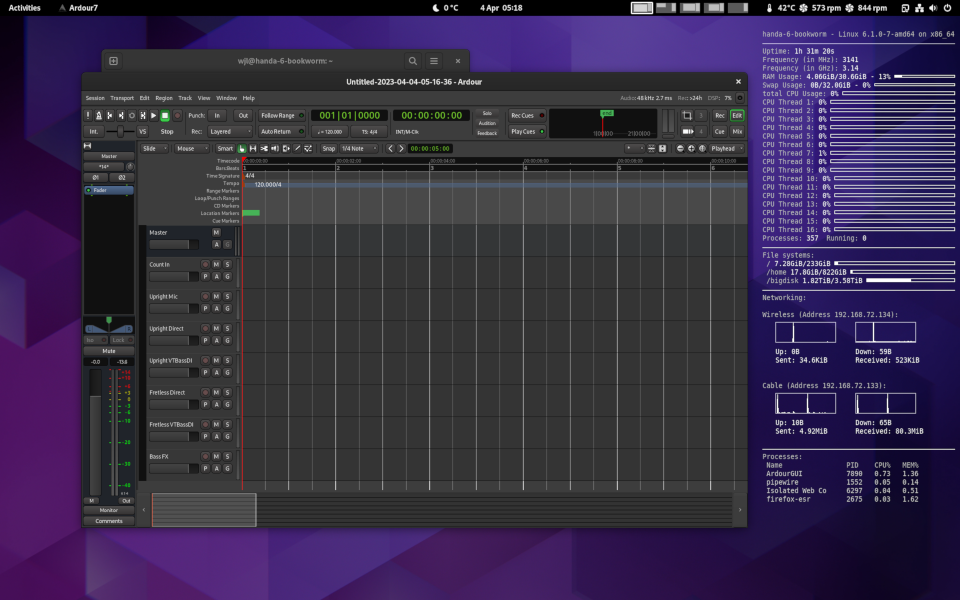The image size is (960, 600).
Task: Open the Region menu
Action: pos(163,98)
